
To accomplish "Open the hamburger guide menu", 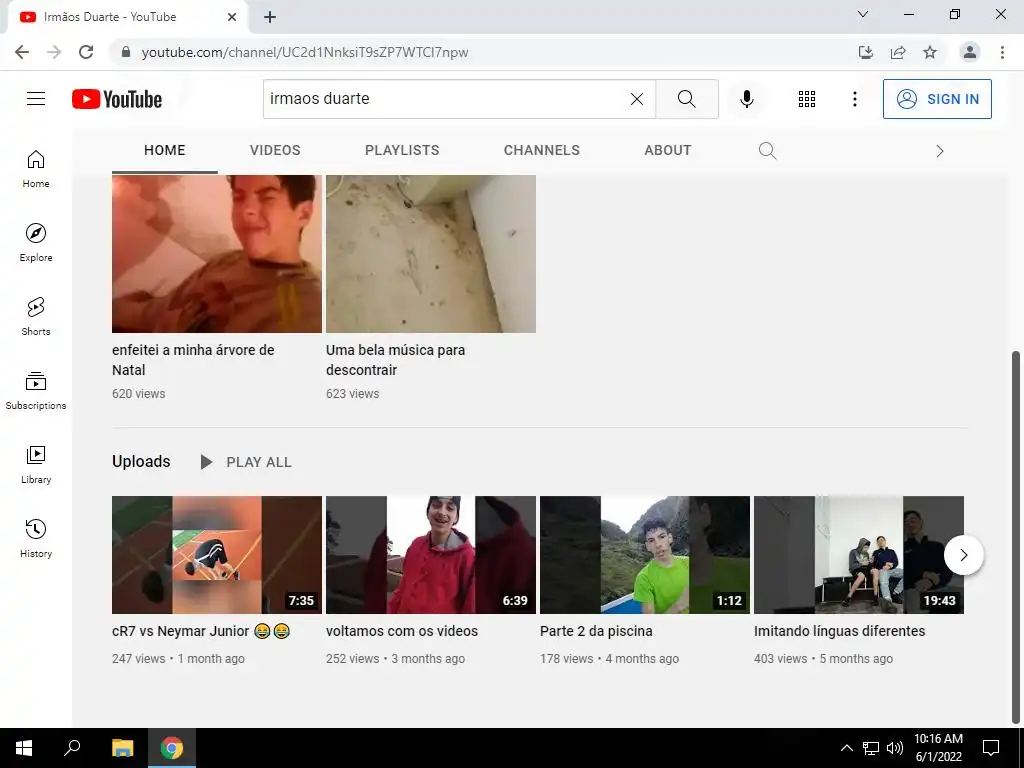I will (x=36, y=99).
